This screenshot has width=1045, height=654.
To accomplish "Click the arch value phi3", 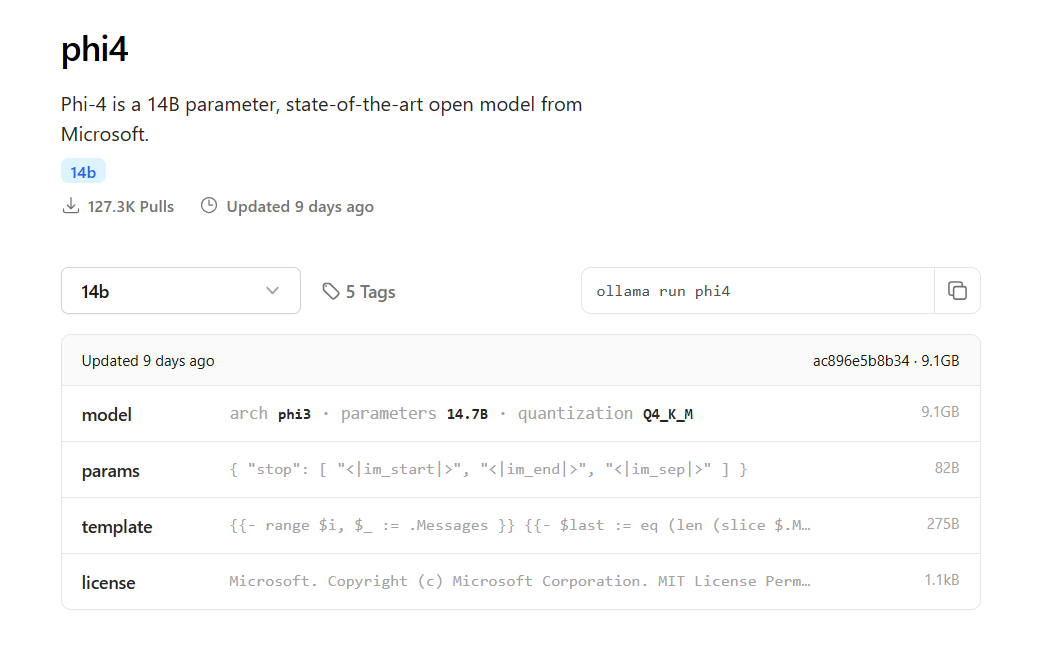I will [294, 414].
